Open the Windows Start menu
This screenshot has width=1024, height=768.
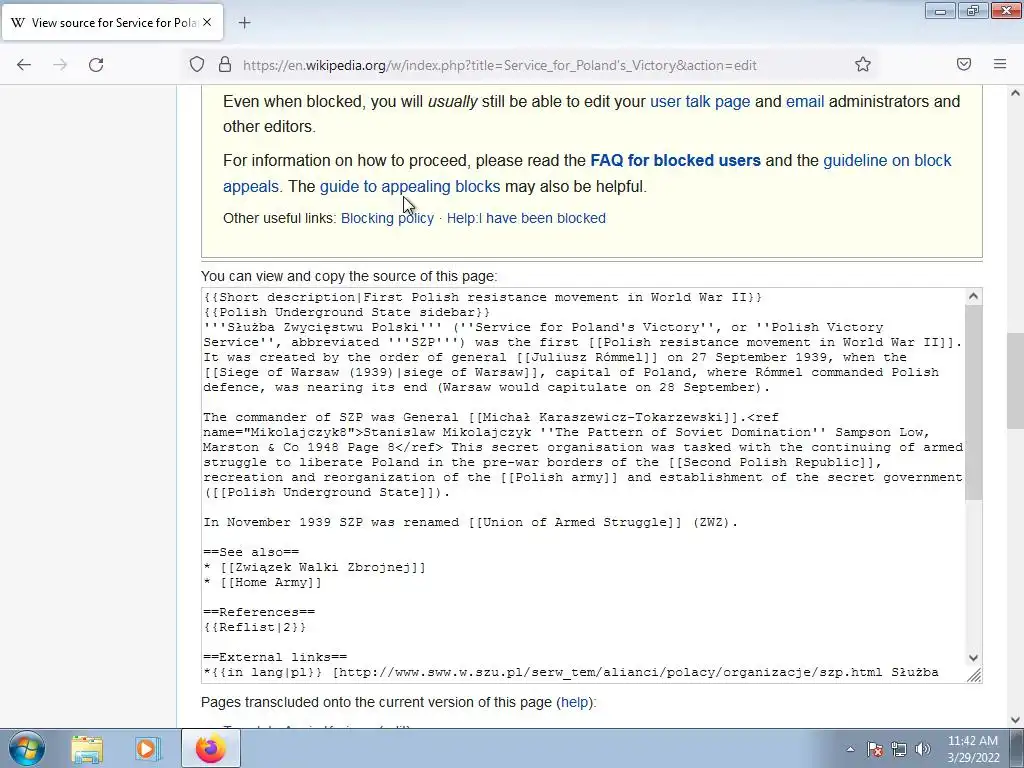[x=26, y=748]
